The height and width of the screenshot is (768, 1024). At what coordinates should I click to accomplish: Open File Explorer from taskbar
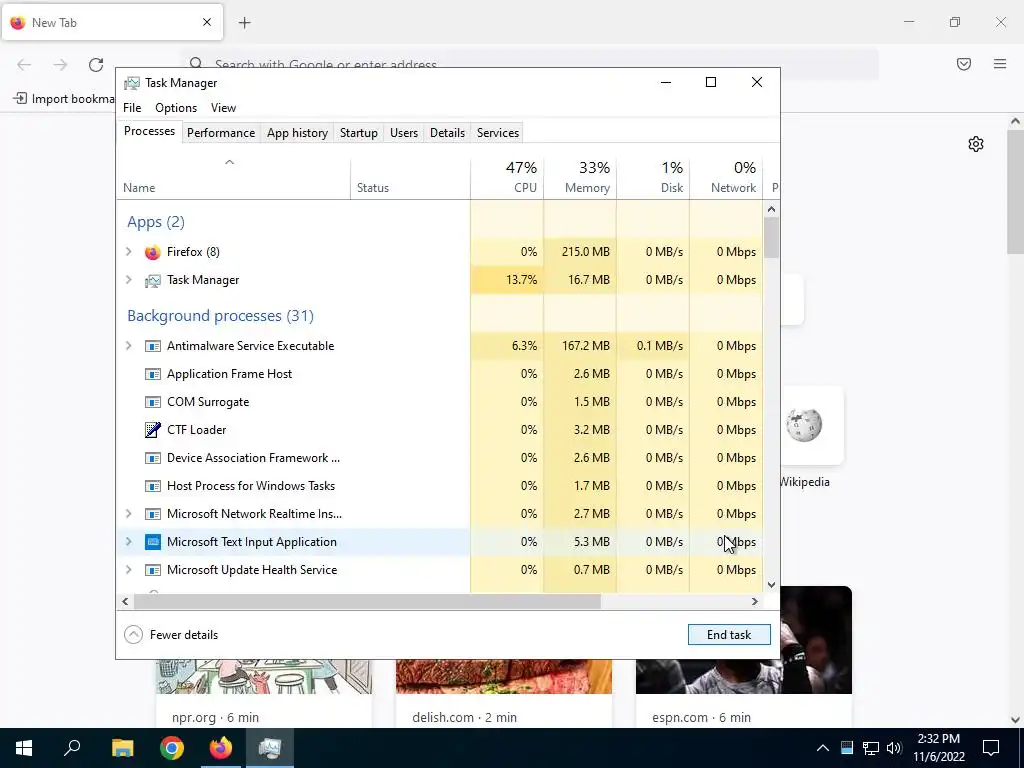122,748
